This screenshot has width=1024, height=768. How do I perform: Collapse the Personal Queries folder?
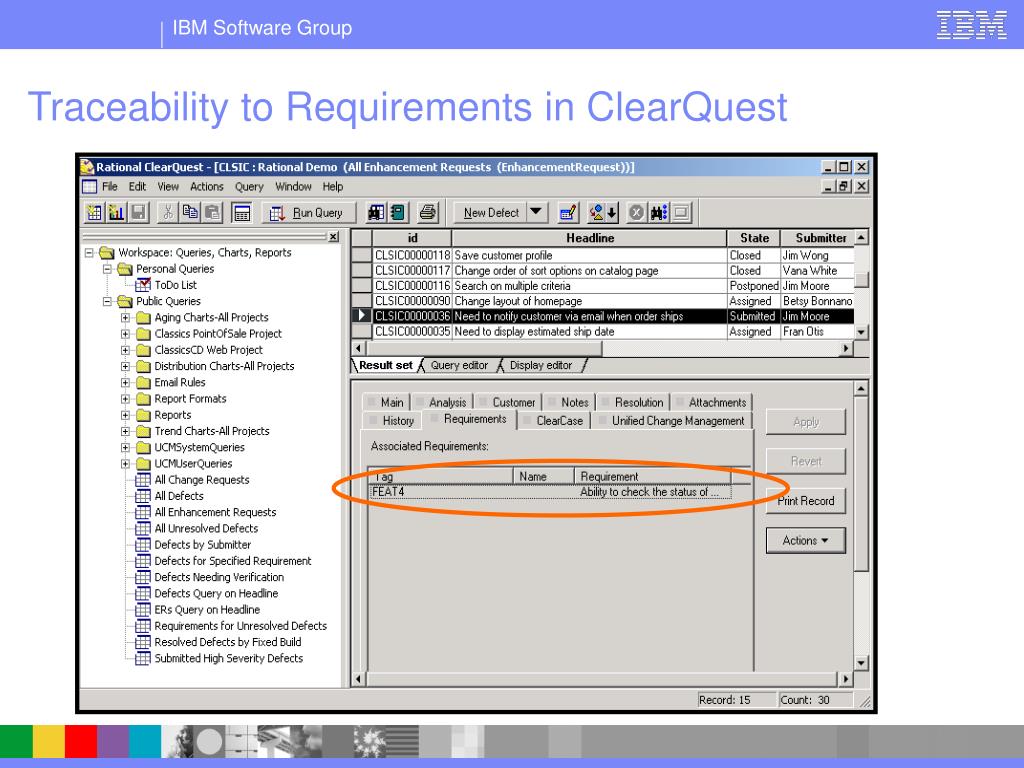107,269
